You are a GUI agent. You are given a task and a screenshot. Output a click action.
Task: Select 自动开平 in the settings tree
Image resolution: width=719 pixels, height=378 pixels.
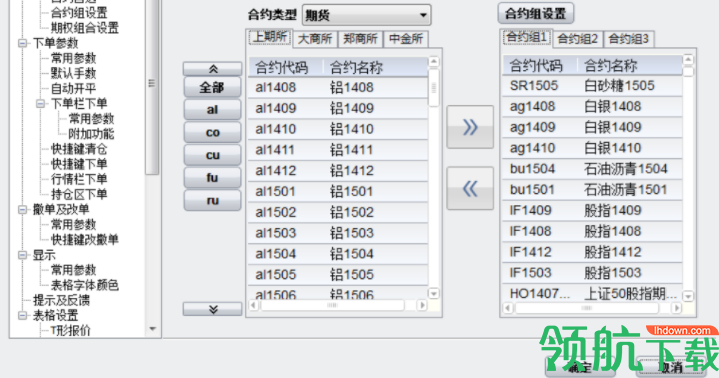coord(73,89)
